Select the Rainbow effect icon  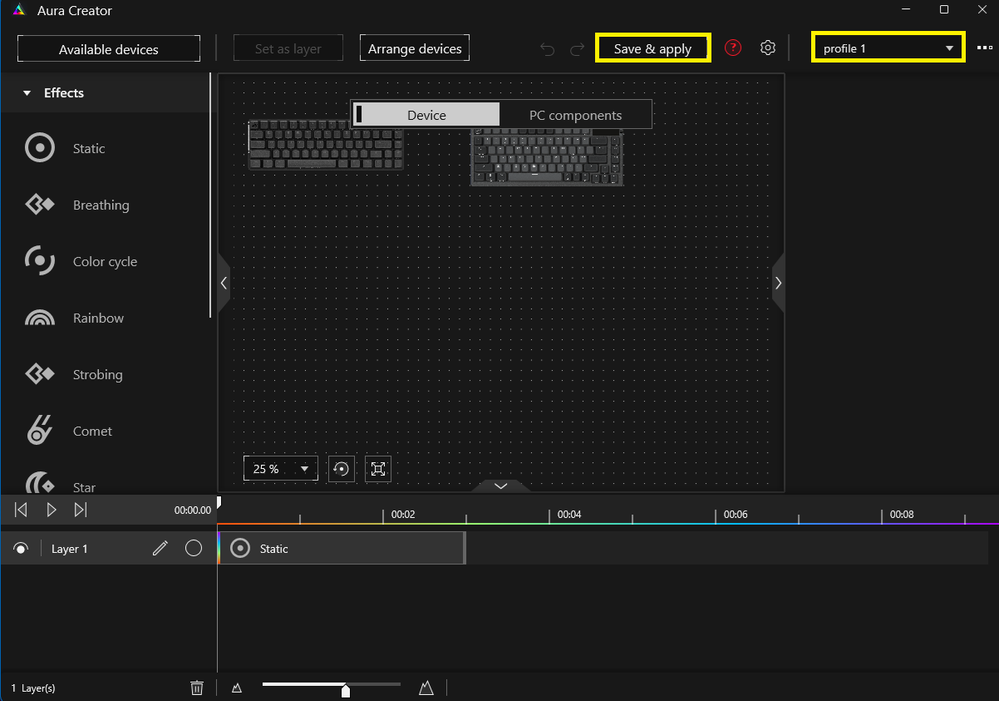tap(40, 317)
